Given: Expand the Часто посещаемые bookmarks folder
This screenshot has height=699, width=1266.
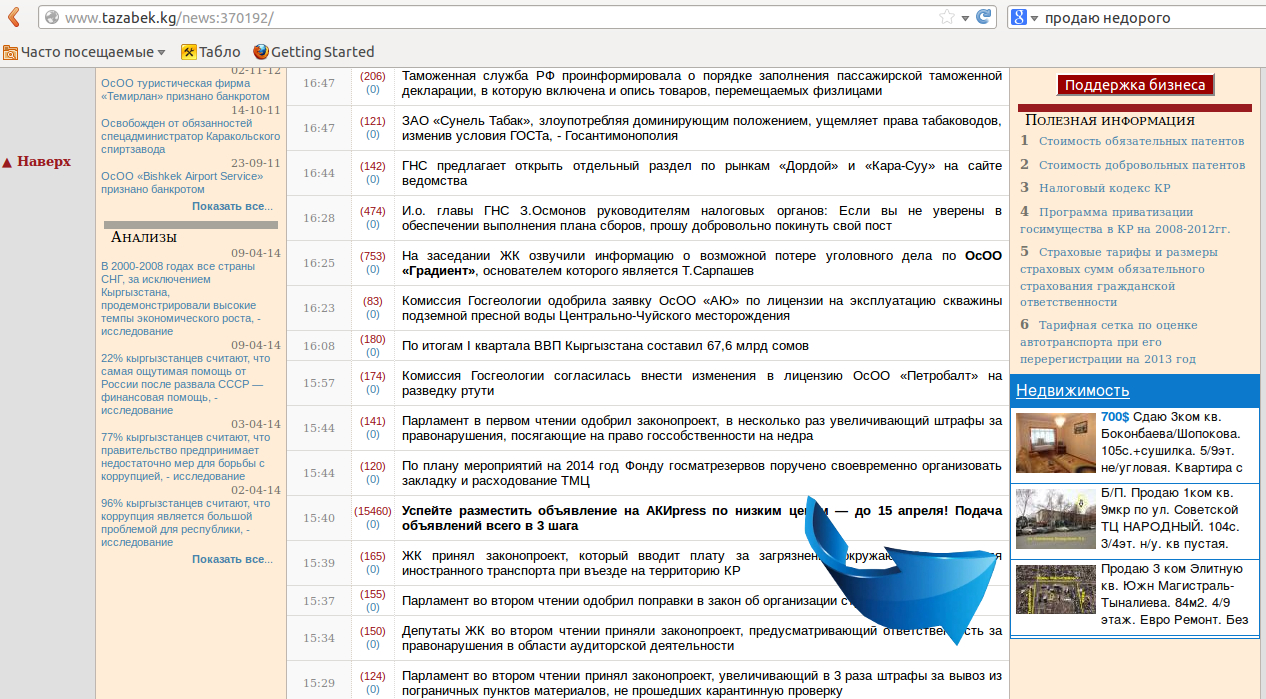Looking at the screenshot, I should [85, 52].
